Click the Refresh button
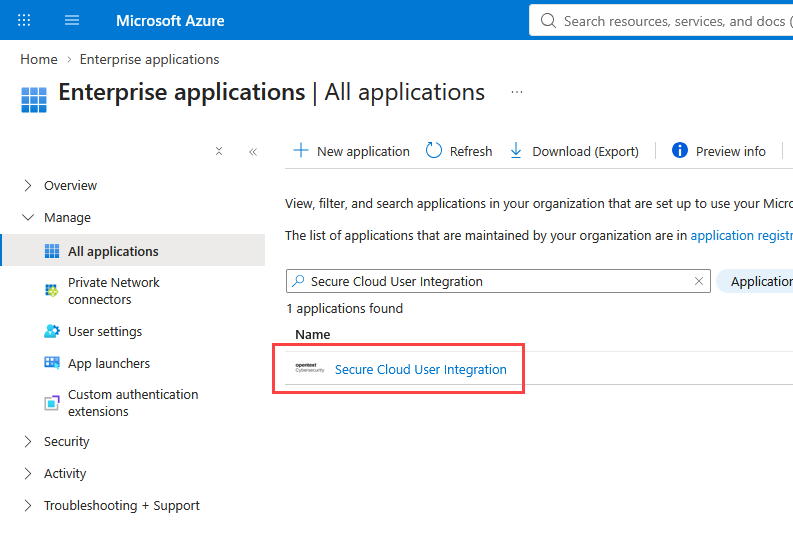Image resolution: width=793 pixels, height=551 pixels. [459, 151]
